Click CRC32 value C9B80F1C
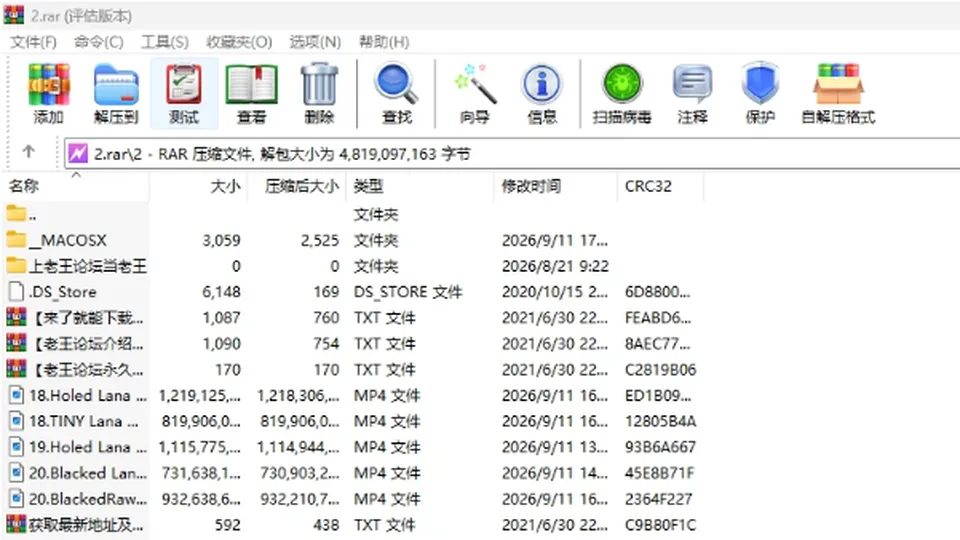This screenshot has height=540, width=960. 660,525
